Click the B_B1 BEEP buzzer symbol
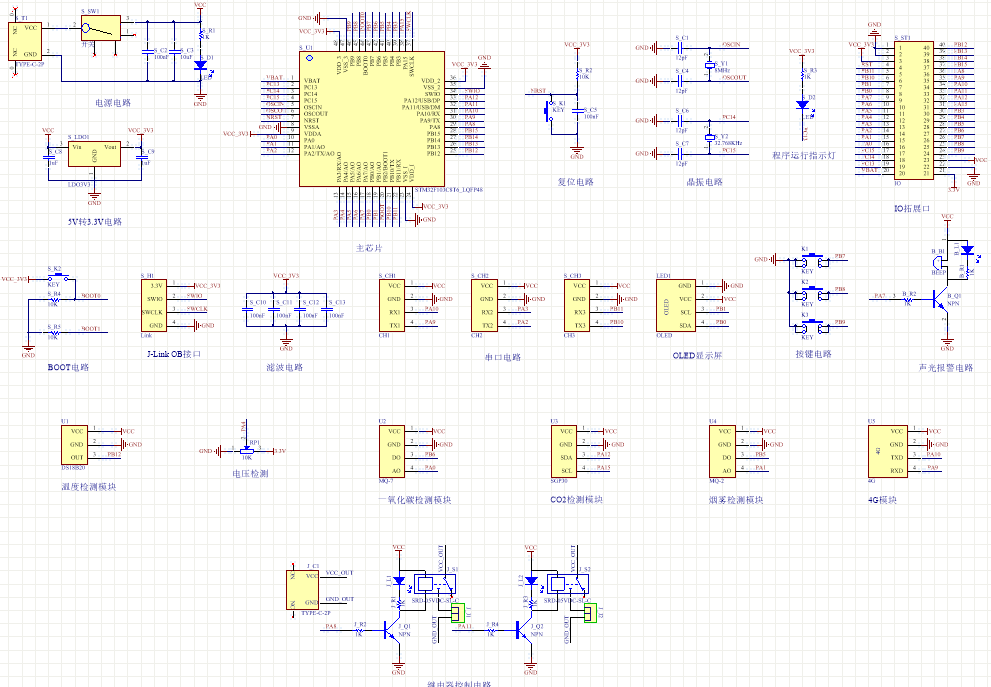Image resolution: width=991 pixels, height=687 pixels. click(937, 262)
